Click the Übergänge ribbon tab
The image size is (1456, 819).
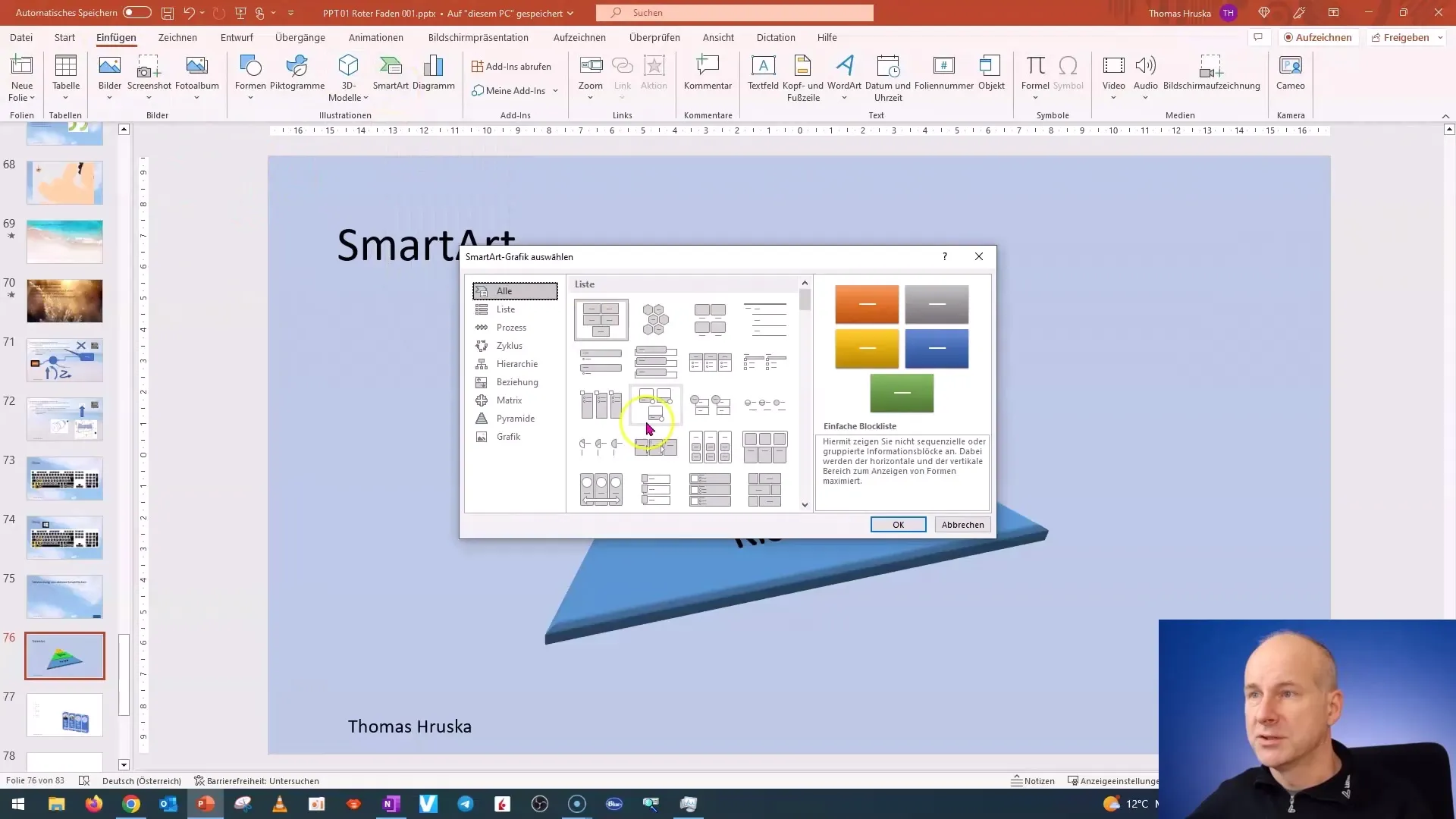[x=299, y=37]
